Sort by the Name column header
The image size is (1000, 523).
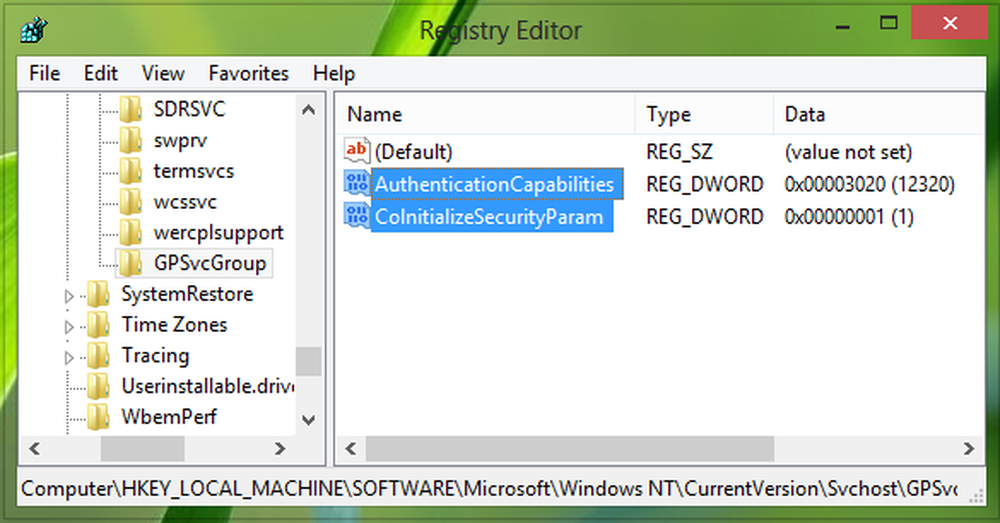(485, 114)
